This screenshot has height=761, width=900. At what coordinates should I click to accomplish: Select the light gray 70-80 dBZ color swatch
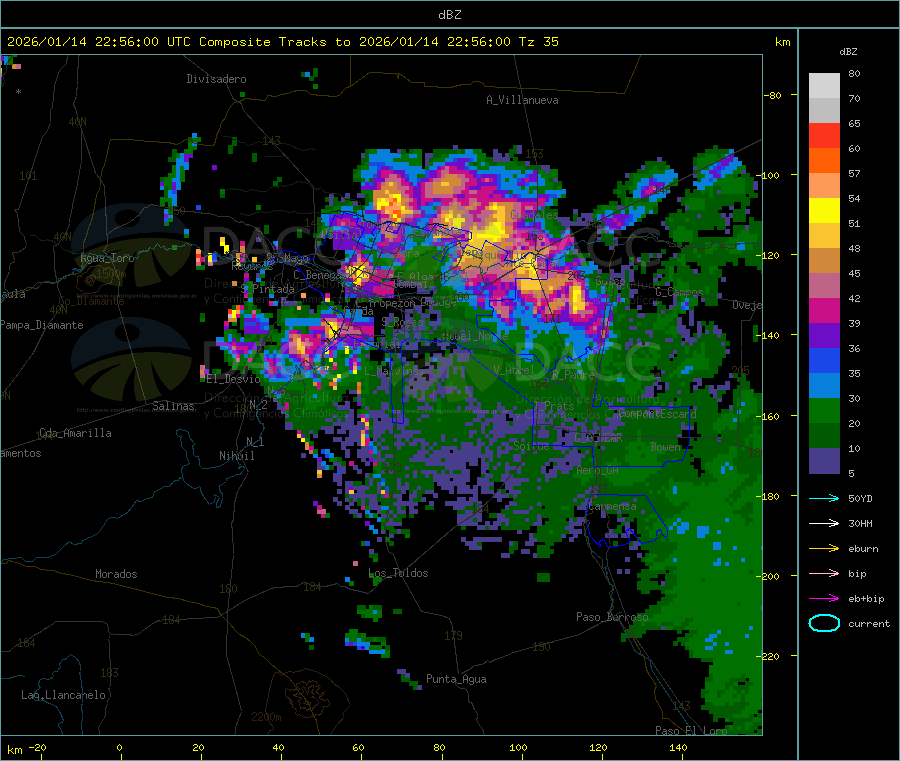point(824,86)
